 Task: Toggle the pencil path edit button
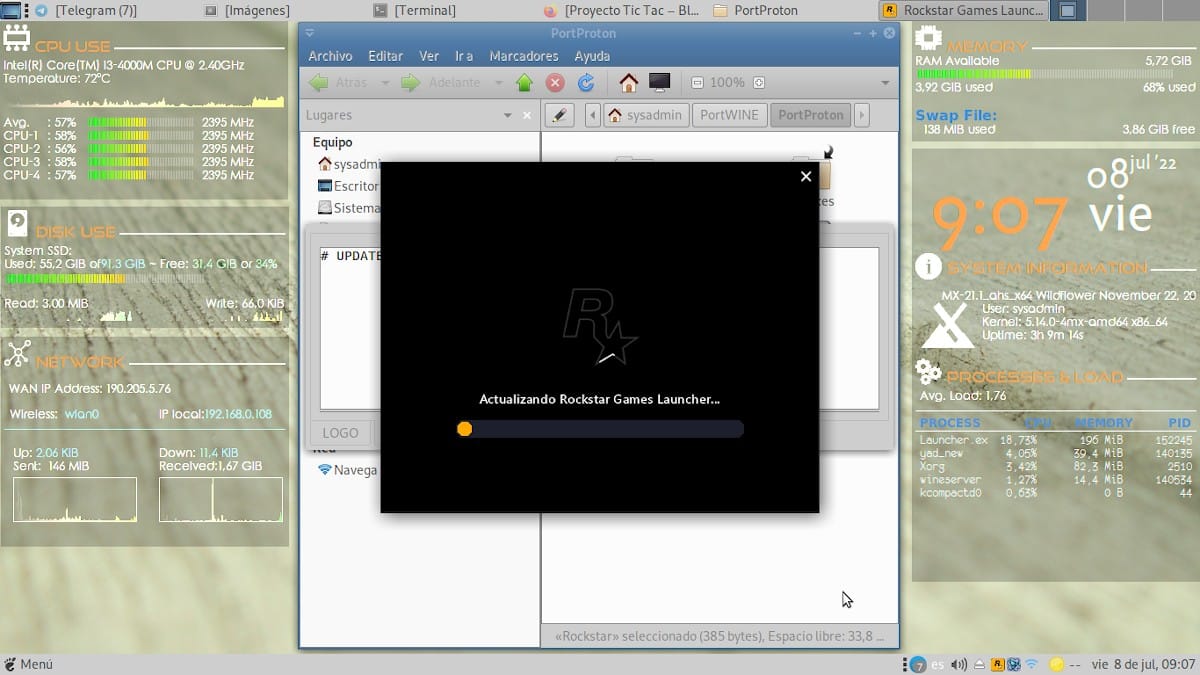tap(559, 115)
